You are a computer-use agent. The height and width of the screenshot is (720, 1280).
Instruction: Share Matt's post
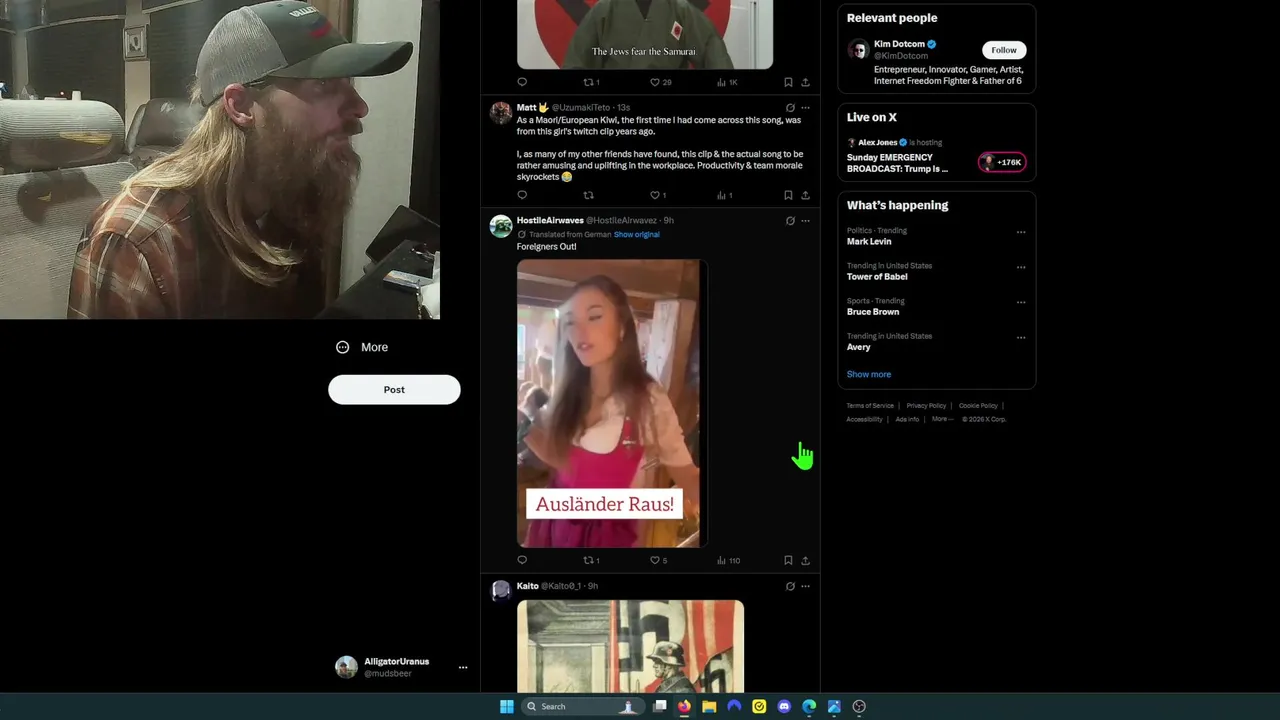click(805, 195)
